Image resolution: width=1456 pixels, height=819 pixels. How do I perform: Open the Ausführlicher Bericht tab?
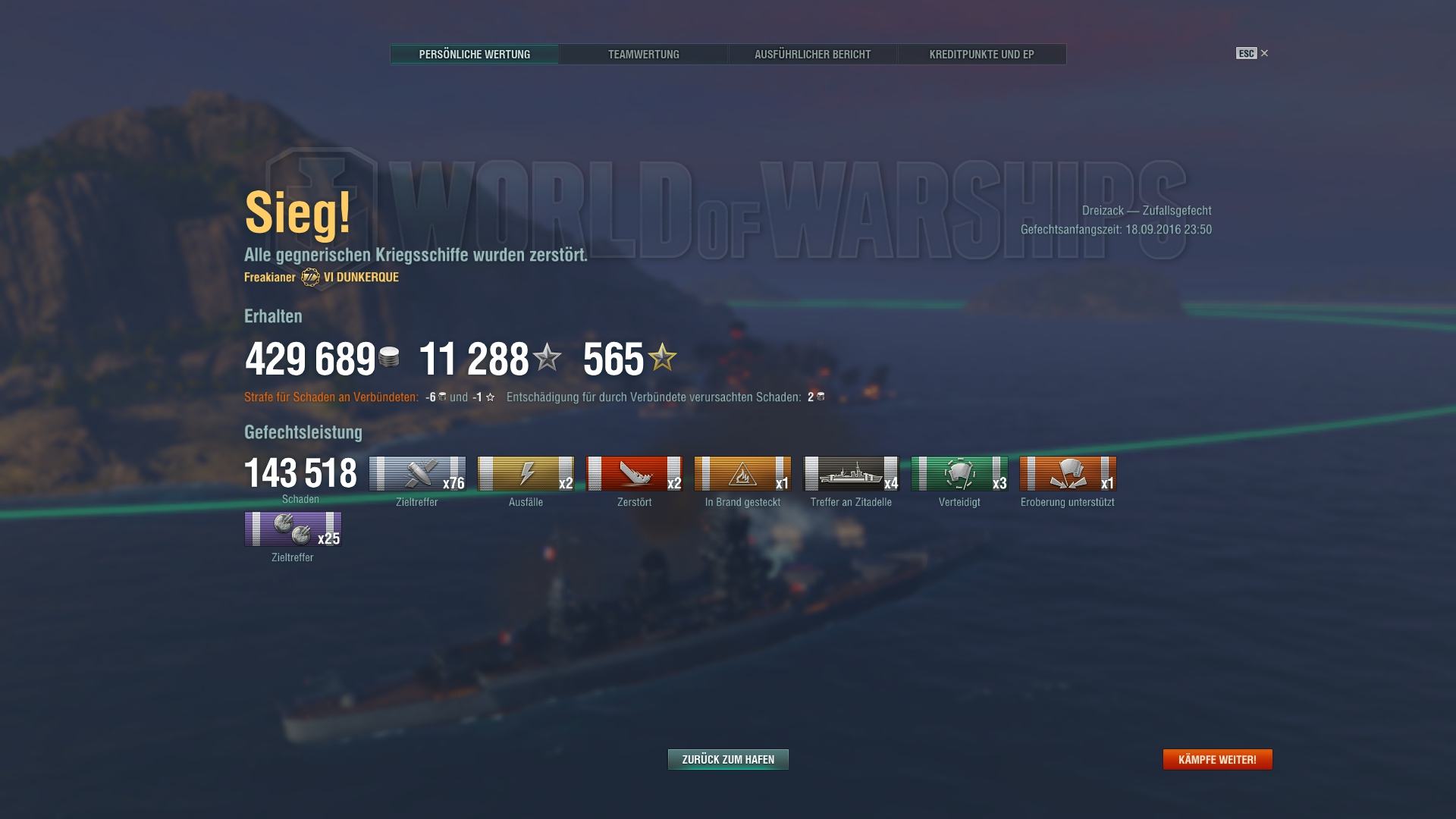pos(812,54)
